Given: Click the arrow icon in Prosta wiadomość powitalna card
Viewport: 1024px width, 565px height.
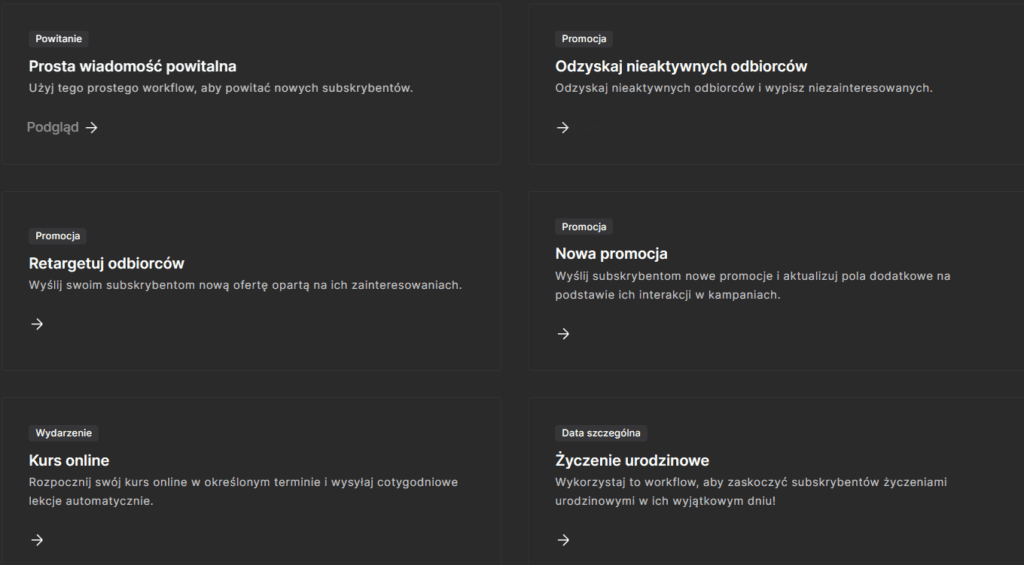Looking at the screenshot, I should (92, 128).
